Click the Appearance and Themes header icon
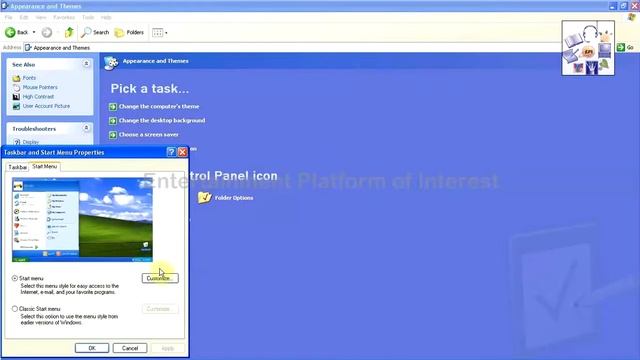The image size is (640, 360). tap(111, 62)
